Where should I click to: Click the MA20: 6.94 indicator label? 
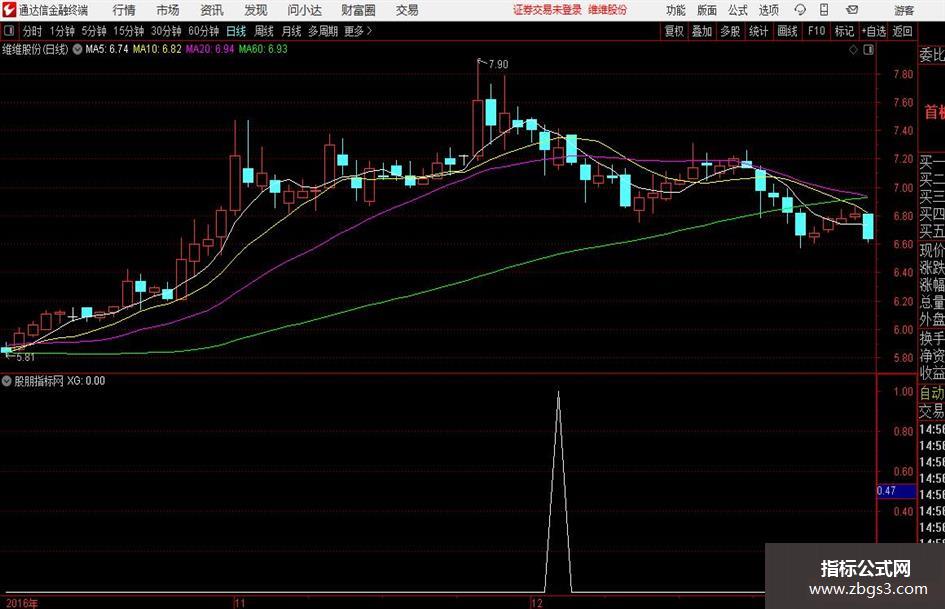210,49
